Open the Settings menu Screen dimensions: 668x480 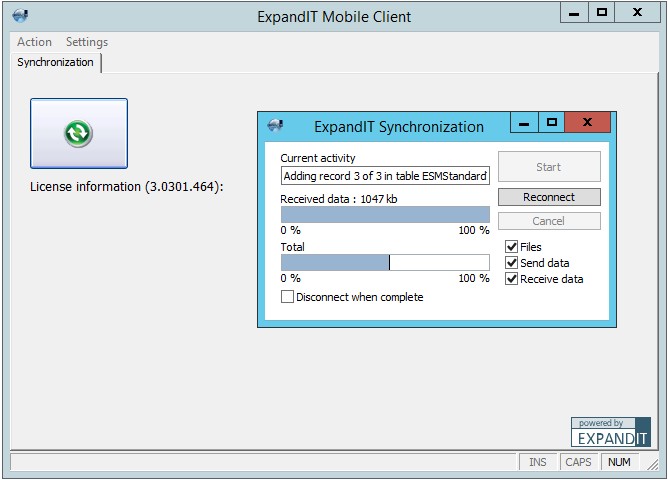(x=87, y=42)
